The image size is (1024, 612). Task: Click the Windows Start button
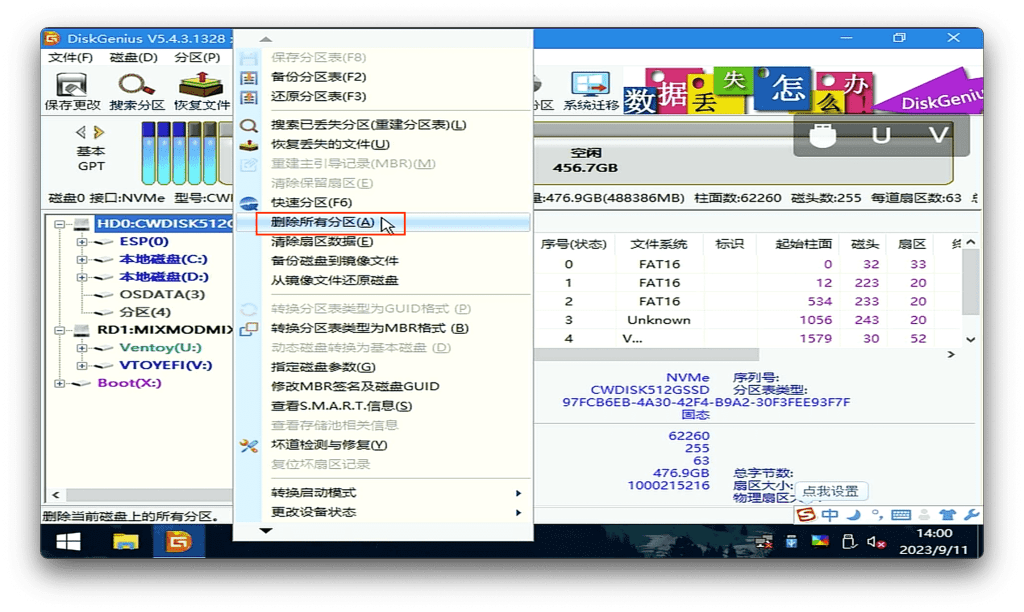point(69,542)
